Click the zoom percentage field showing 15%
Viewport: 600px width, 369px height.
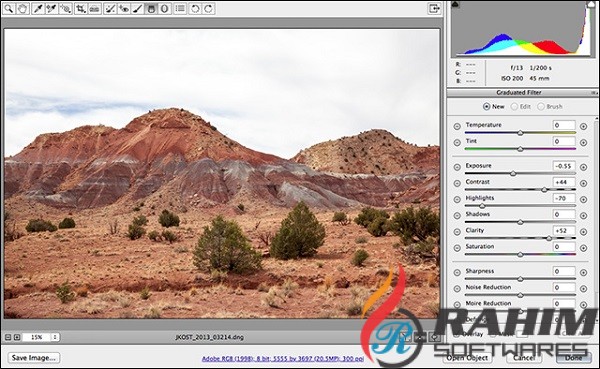click(x=37, y=337)
